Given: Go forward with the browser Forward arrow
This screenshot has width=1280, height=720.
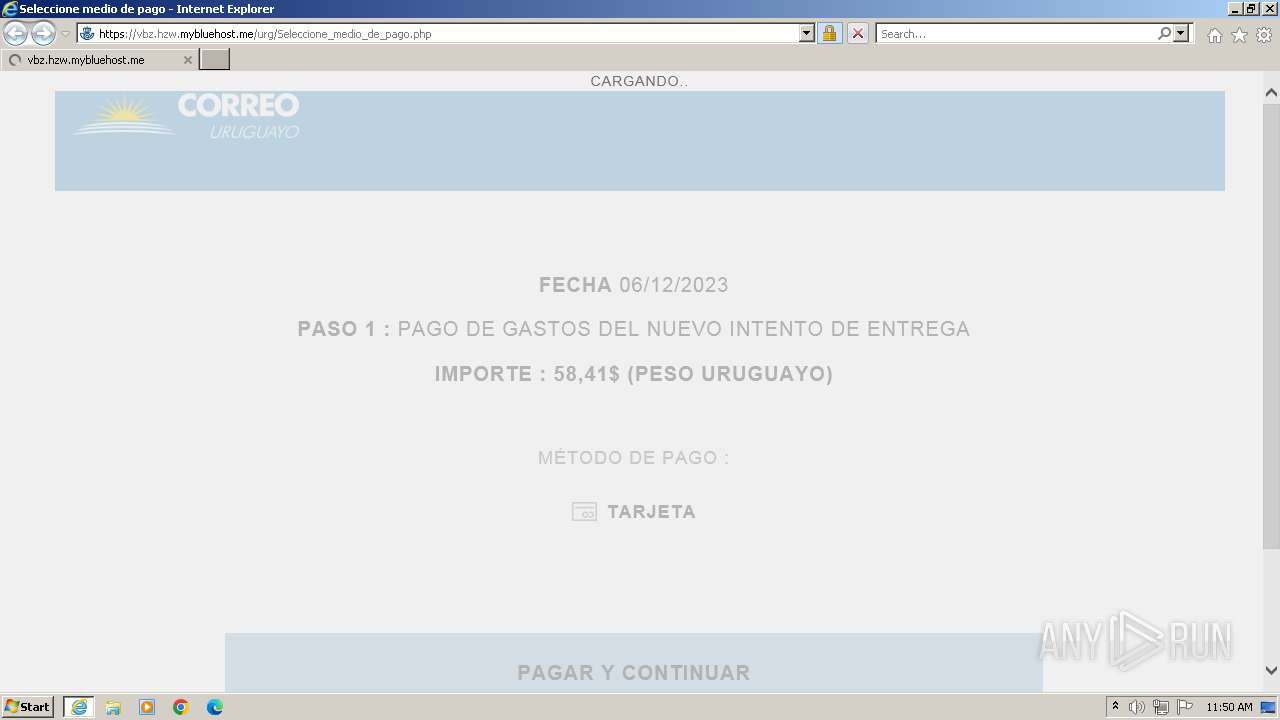Looking at the screenshot, I should 43,33.
